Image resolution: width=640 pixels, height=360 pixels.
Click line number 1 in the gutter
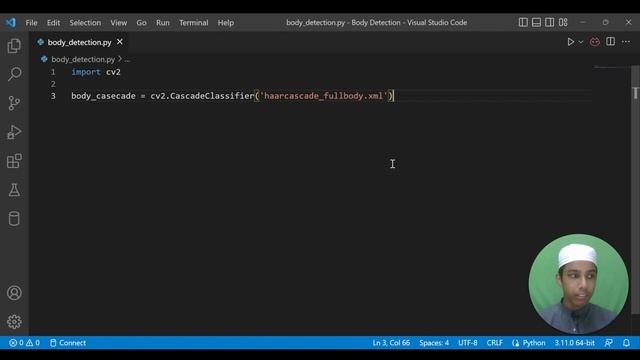point(53,72)
